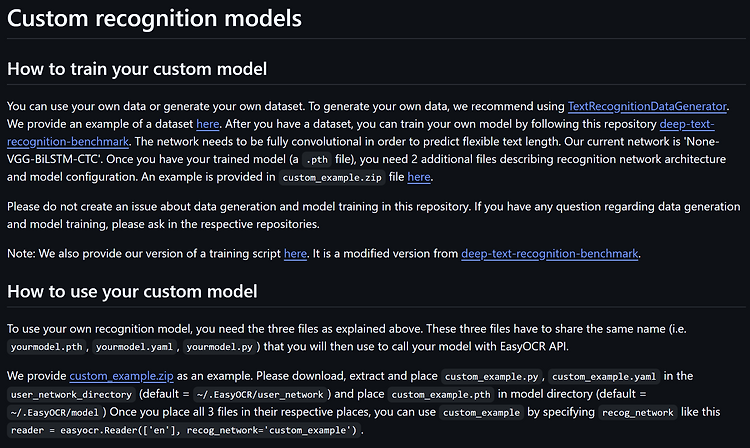This screenshot has height=448, width=750.
Task: Click the easyocr.Reader code line
Action: point(184,430)
